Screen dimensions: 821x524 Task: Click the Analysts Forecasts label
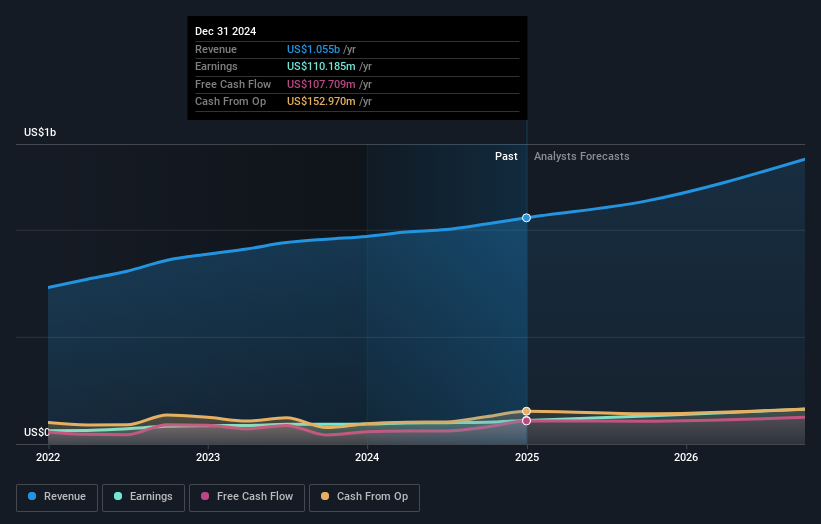click(582, 157)
